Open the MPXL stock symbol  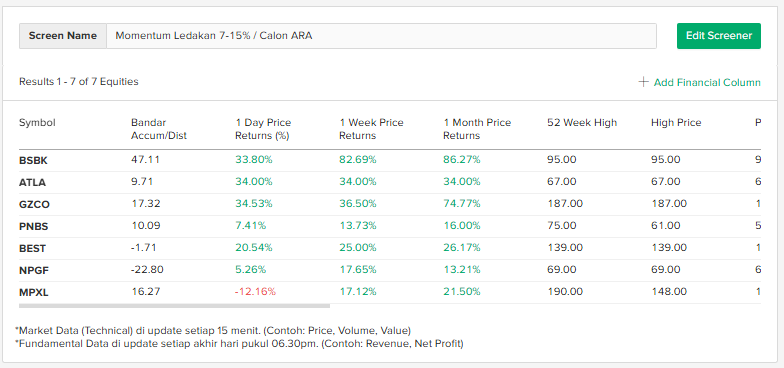tap(34, 292)
